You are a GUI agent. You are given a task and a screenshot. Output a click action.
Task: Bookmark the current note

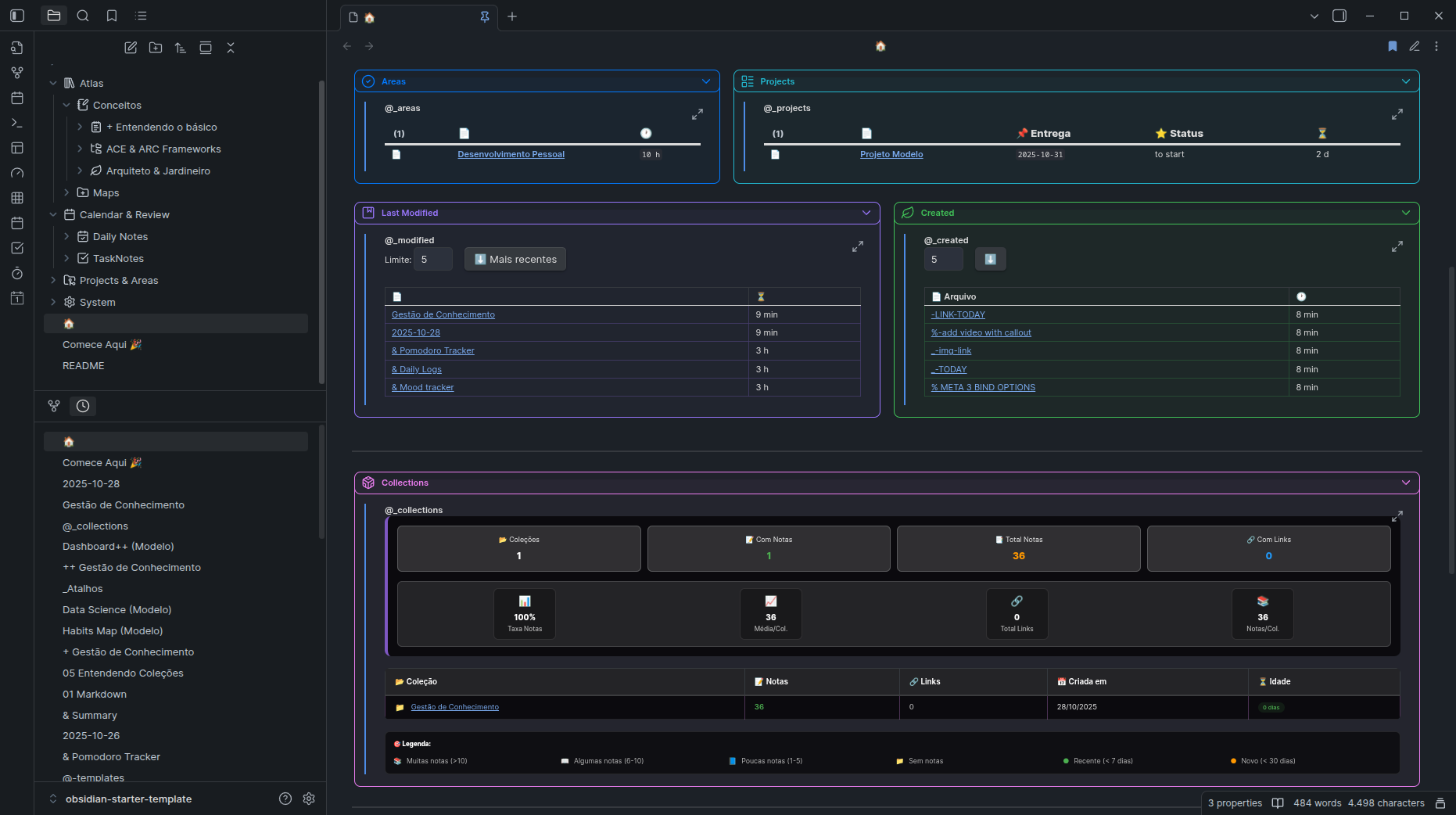coord(1392,46)
